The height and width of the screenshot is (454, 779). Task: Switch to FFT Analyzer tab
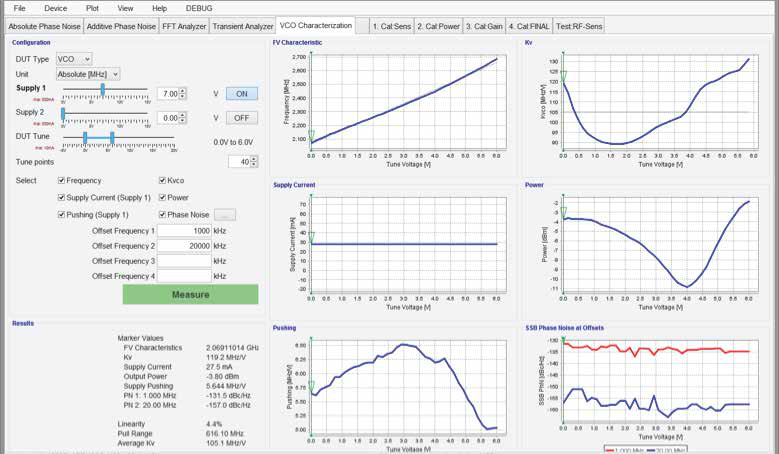coord(184,26)
